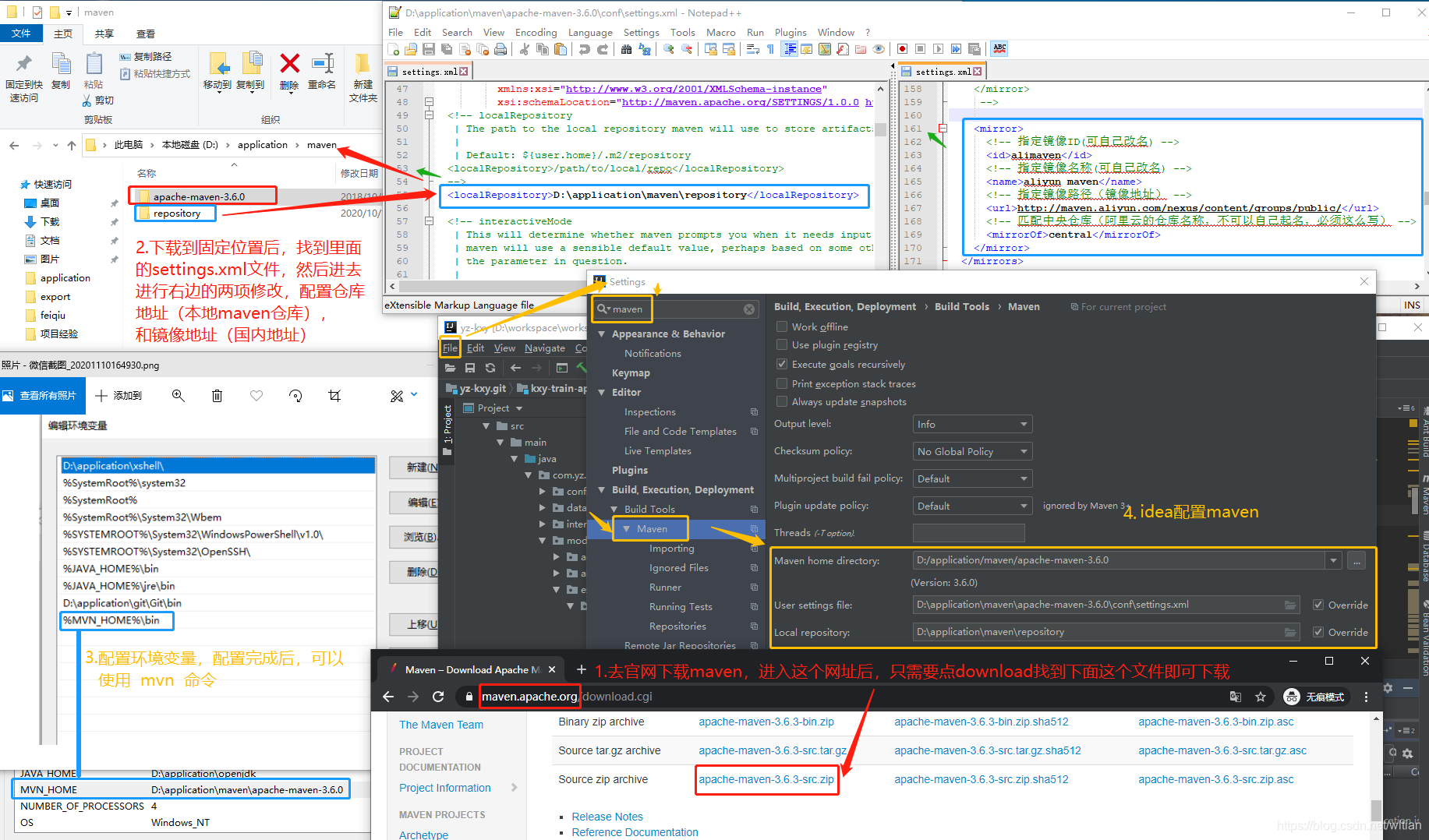Check Print exception stack traces
This screenshot has height=840, width=1429.
(782, 383)
